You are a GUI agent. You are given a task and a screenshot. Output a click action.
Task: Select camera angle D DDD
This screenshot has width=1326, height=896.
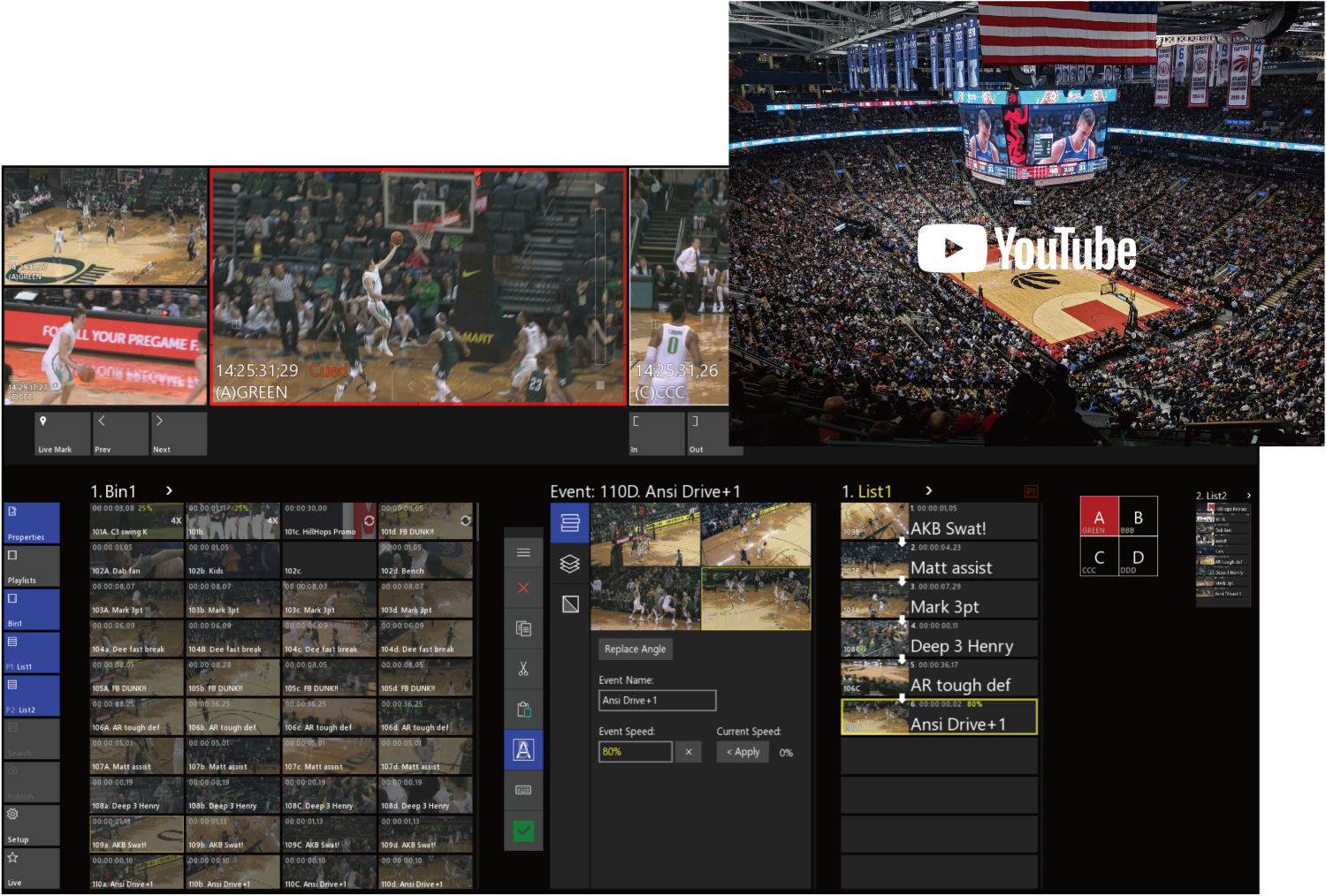[1139, 557]
